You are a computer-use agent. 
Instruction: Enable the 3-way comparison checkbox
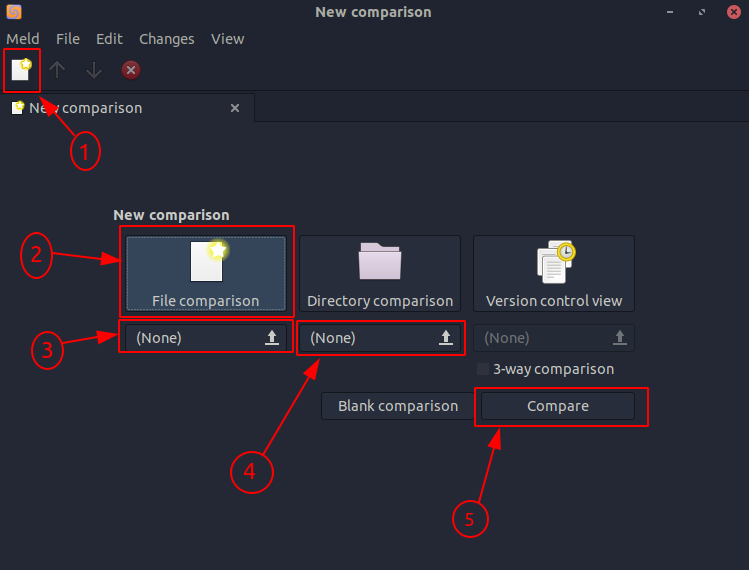[482, 369]
